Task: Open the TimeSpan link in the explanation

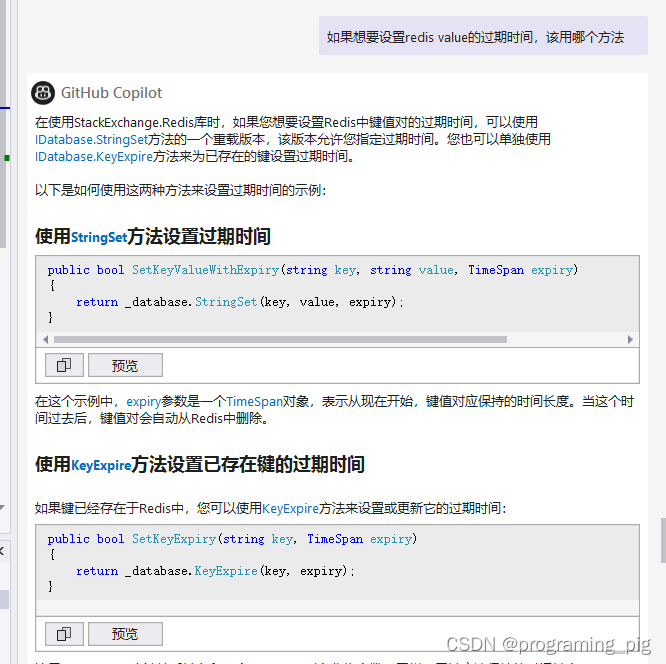Action: click(x=254, y=401)
